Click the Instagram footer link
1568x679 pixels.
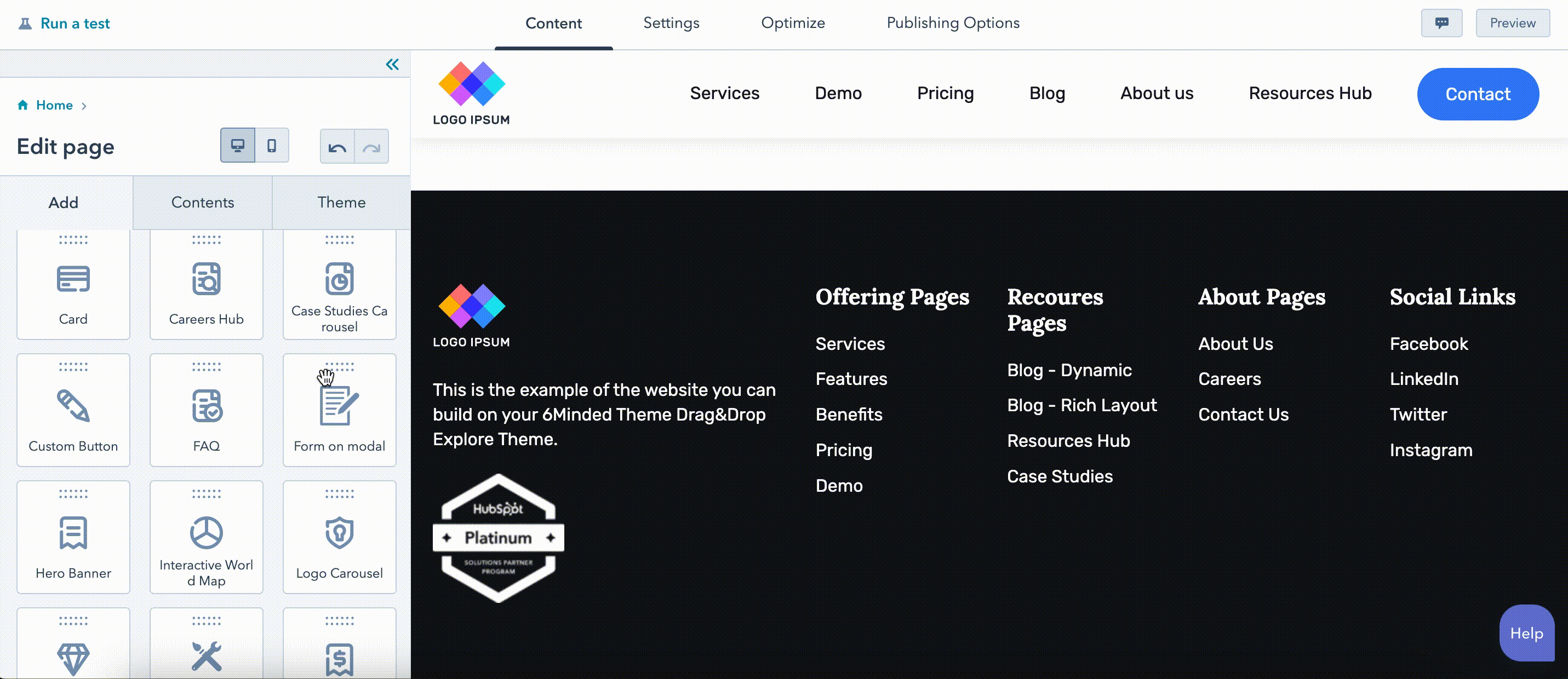tap(1430, 450)
